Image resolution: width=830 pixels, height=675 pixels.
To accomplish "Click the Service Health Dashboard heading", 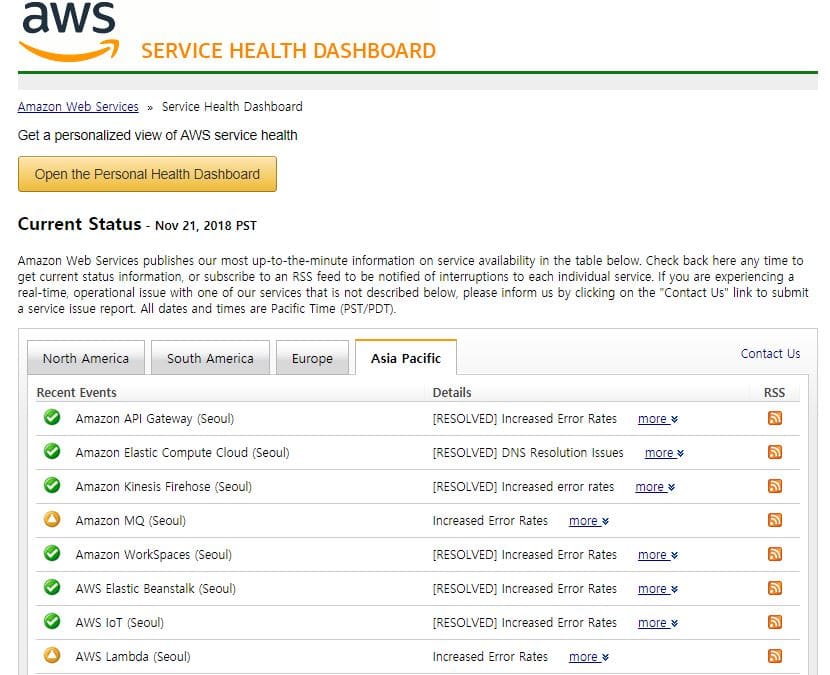I will coord(288,51).
